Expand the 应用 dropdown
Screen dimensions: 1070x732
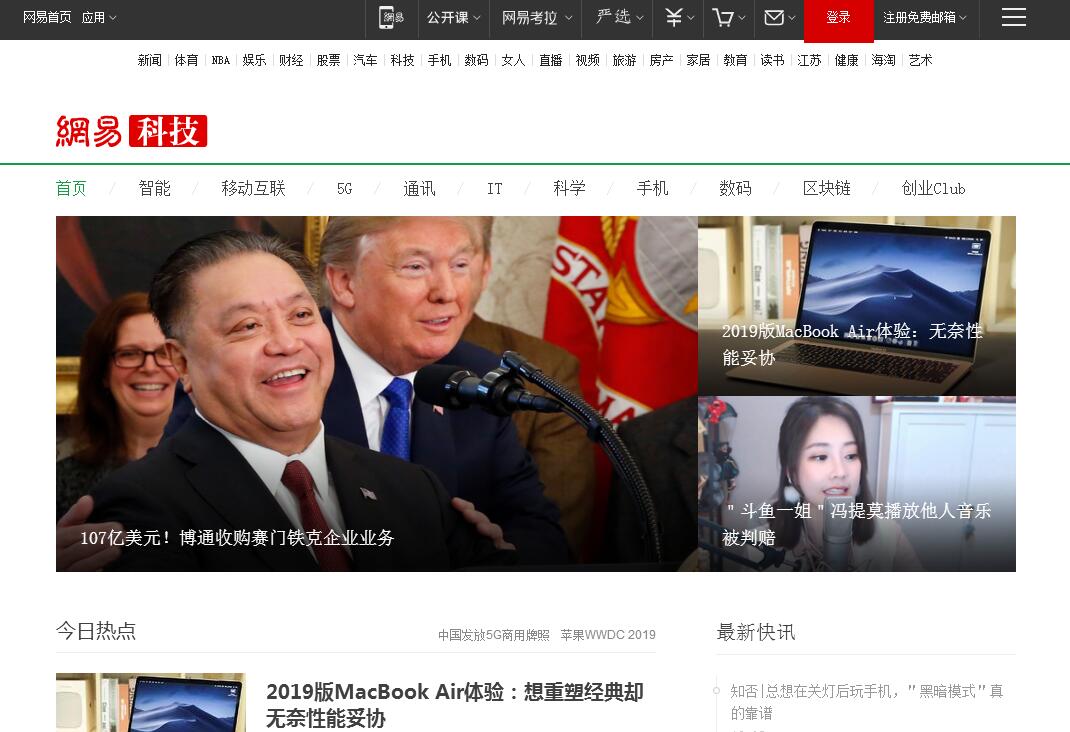click(99, 18)
